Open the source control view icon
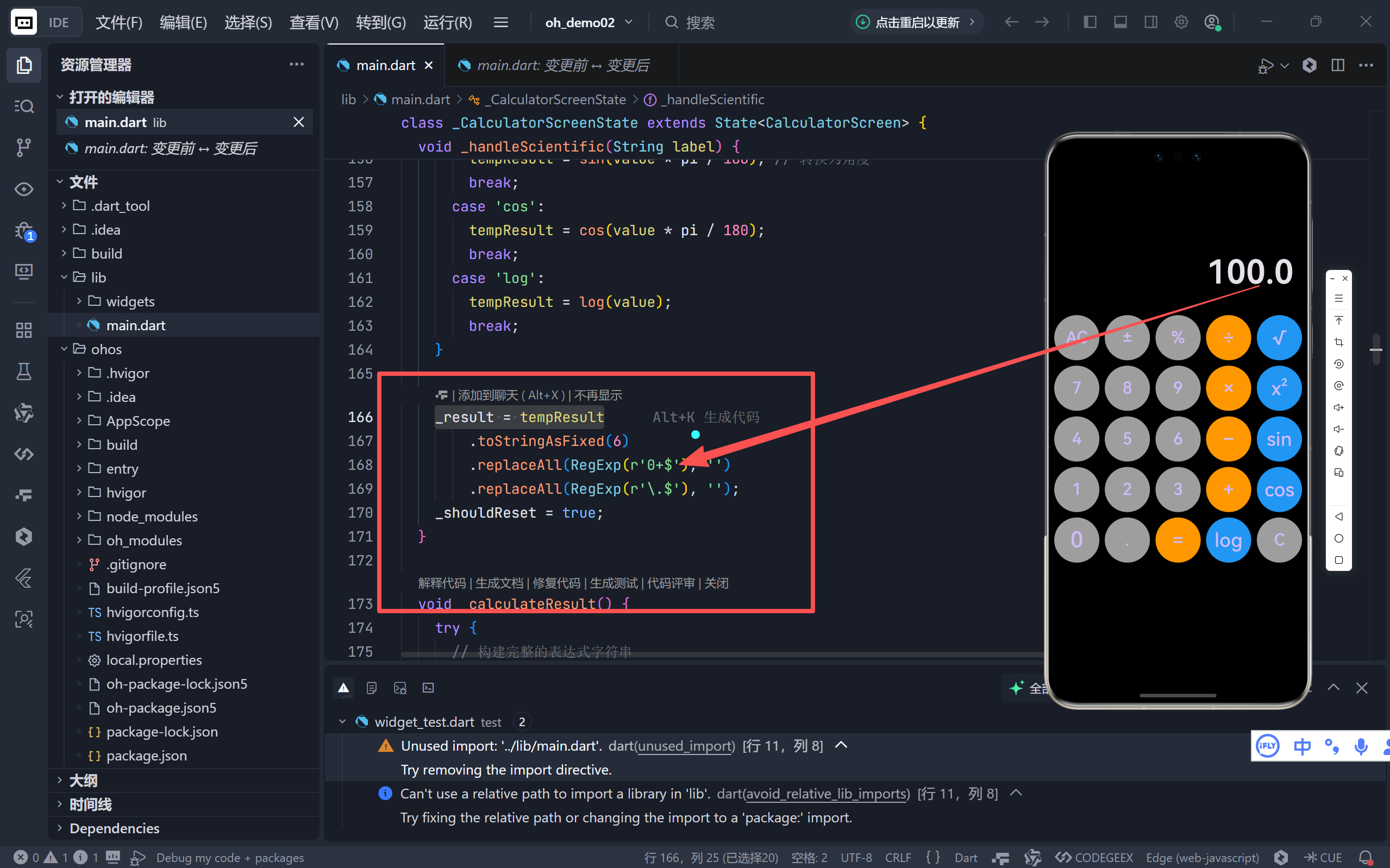This screenshot has height=868, width=1390. point(23,148)
